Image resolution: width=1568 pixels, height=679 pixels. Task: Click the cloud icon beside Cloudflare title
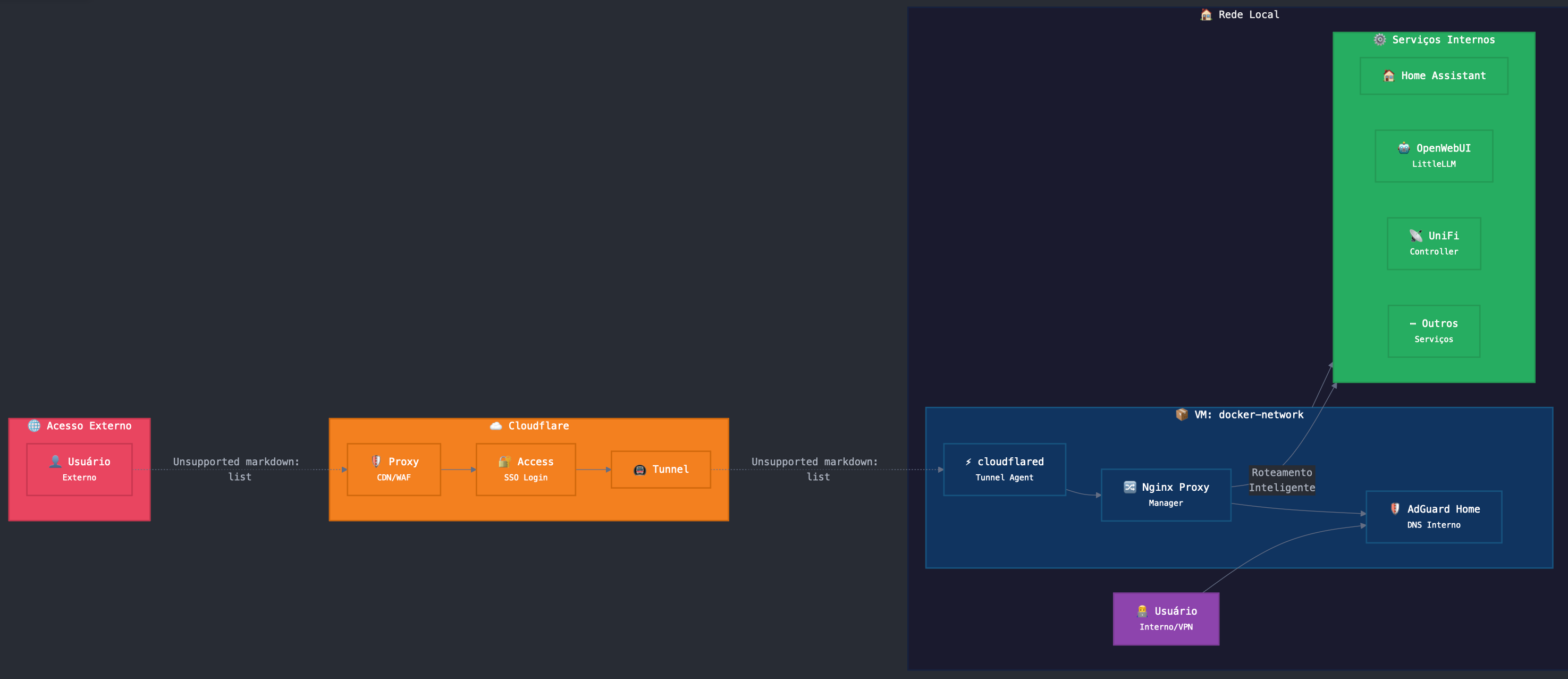tap(495, 426)
